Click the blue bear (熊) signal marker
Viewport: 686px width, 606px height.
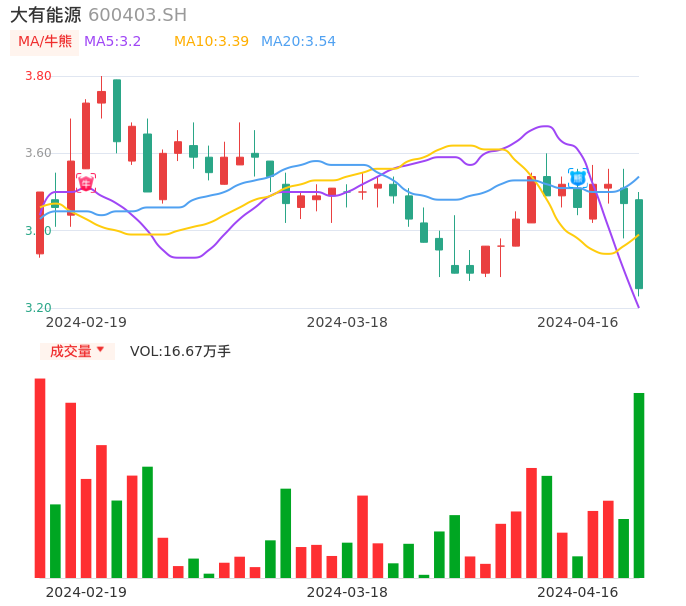(x=577, y=177)
